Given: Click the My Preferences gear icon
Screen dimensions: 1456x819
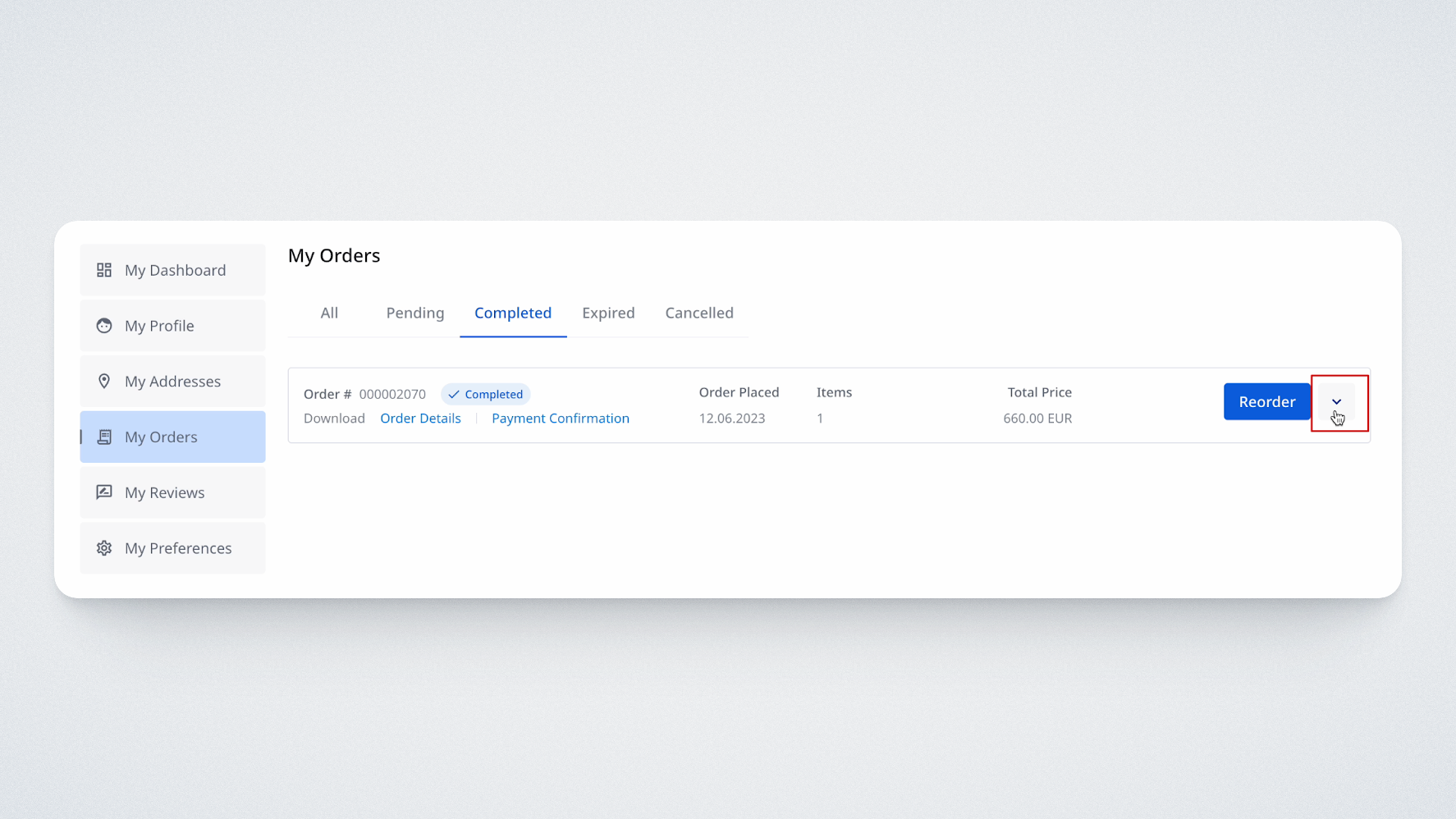Looking at the screenshot, I should [x=104, y=548].
